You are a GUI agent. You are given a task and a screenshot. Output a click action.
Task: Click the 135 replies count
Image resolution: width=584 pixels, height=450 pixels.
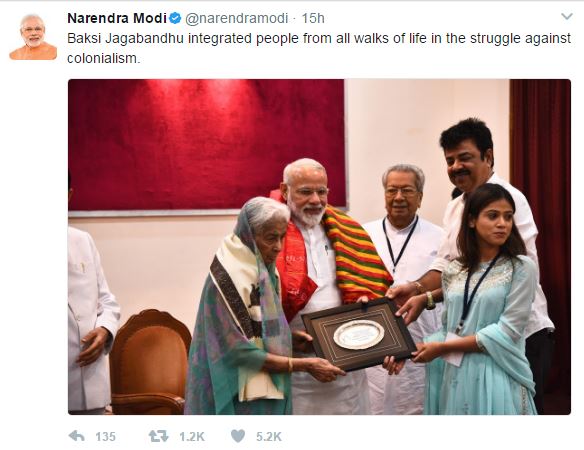(x=105, y=436)
